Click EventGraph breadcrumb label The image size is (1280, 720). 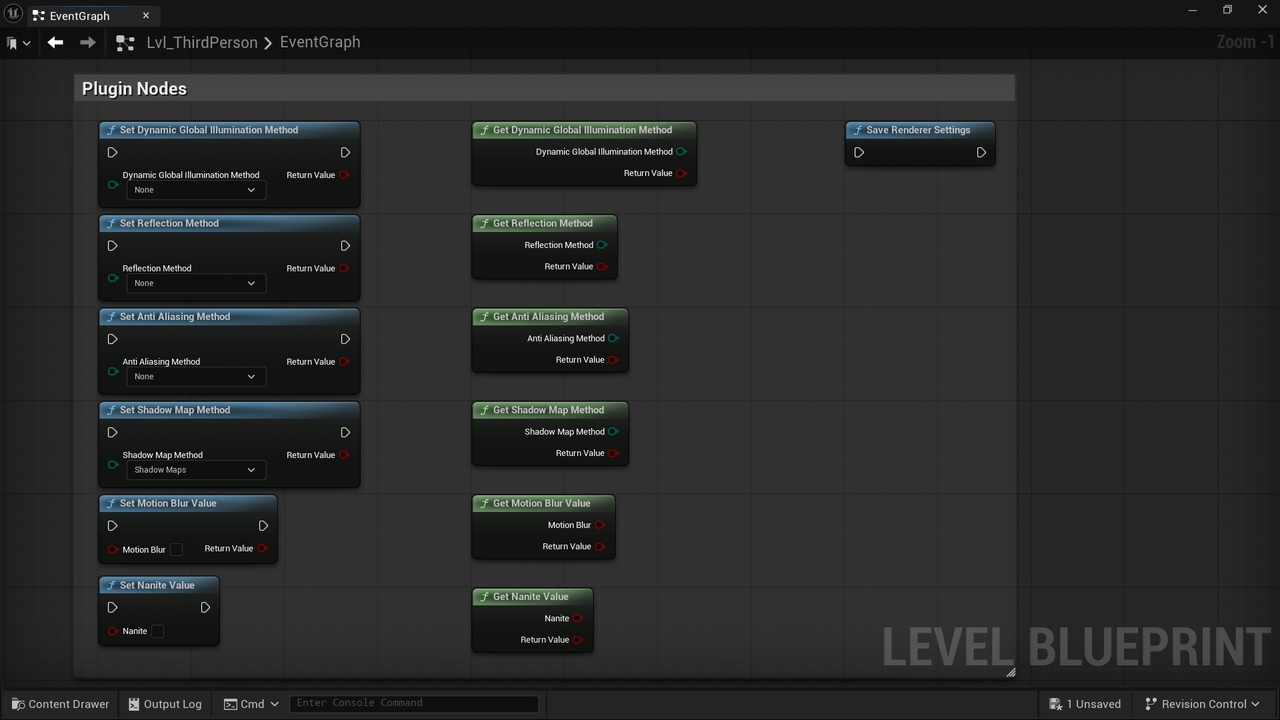pyautogui.click(x=320, y=42)
